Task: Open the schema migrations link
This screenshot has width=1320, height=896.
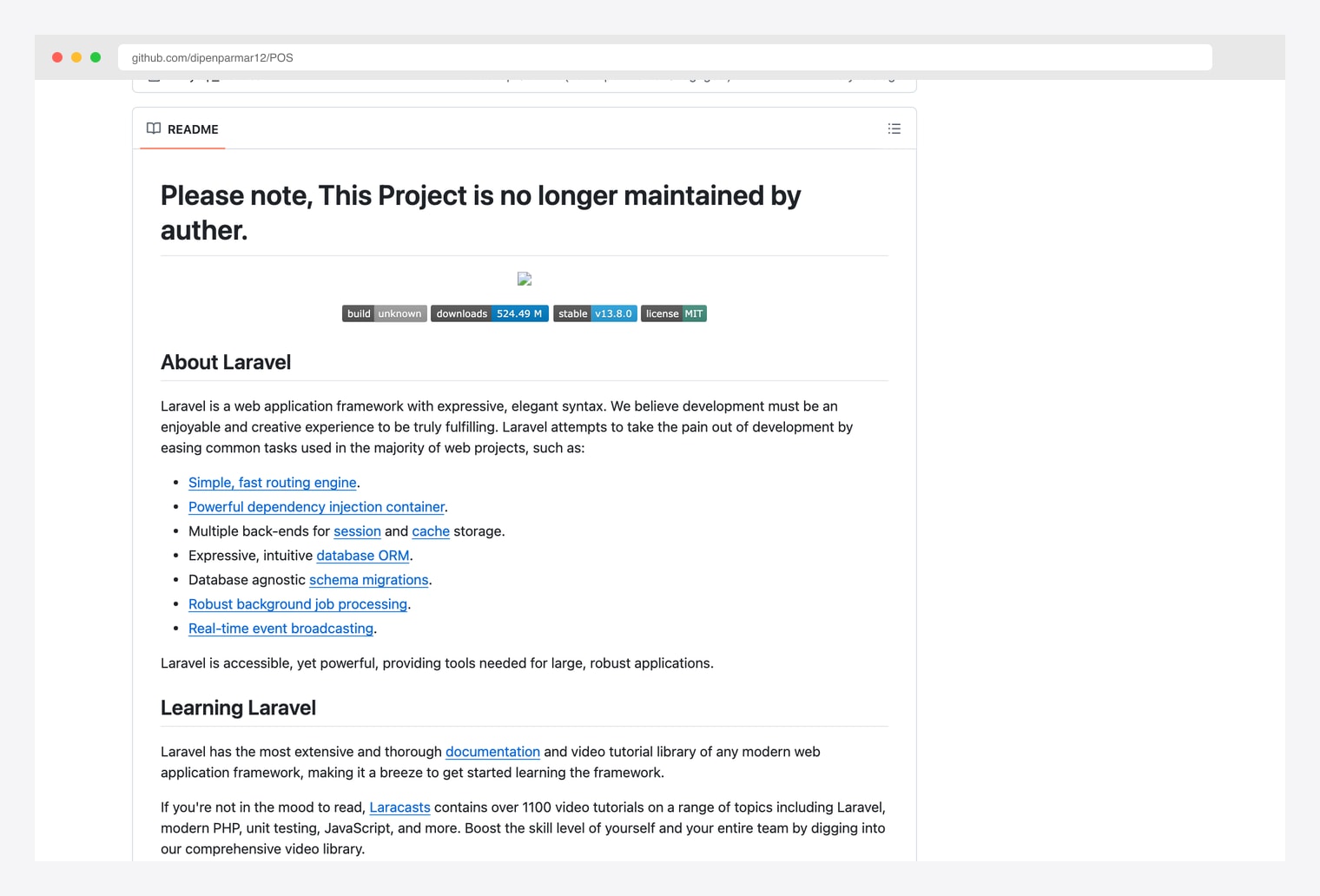Action: coord(369,580)
